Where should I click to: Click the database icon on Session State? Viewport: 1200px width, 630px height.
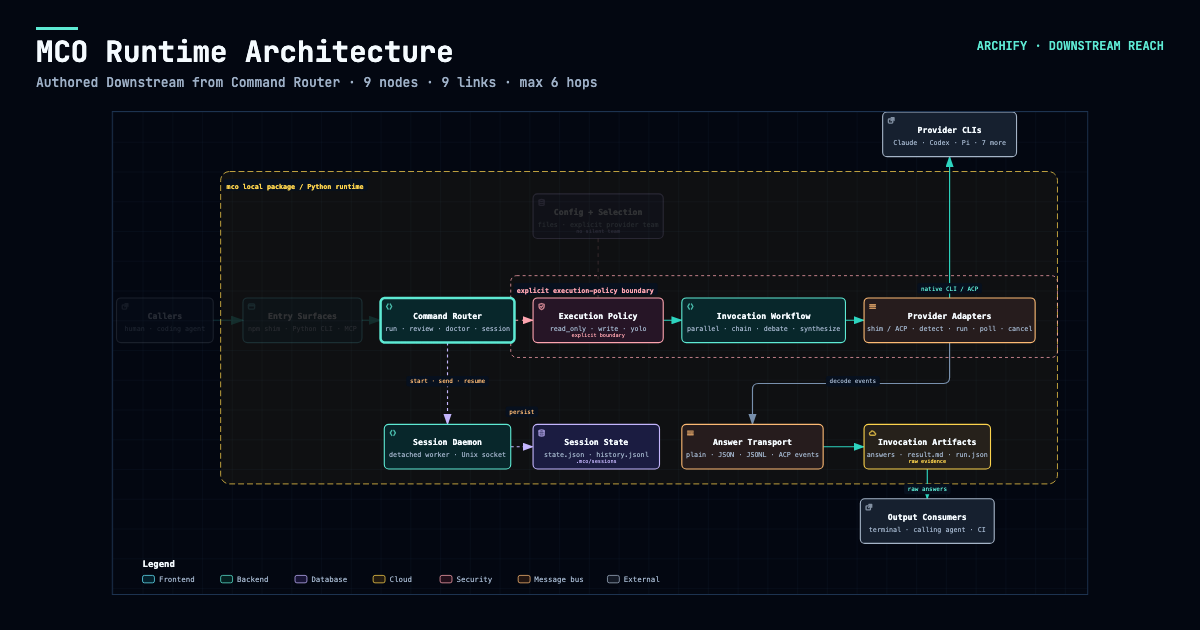coord(542,433)
